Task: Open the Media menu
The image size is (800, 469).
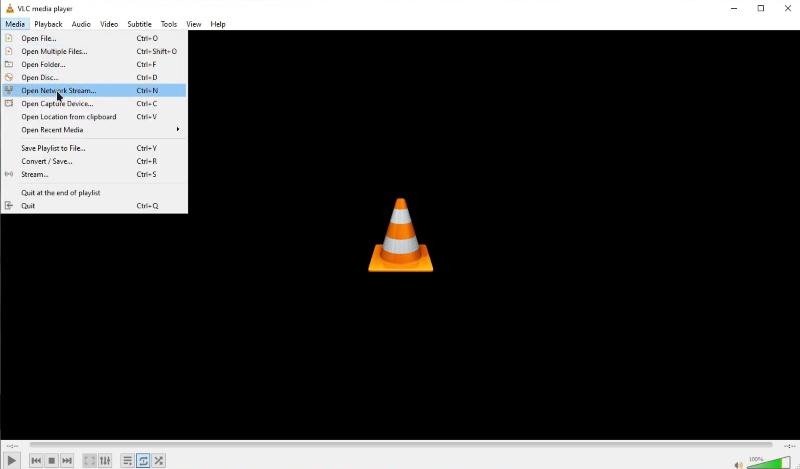Action: click(x=15, y=24)
